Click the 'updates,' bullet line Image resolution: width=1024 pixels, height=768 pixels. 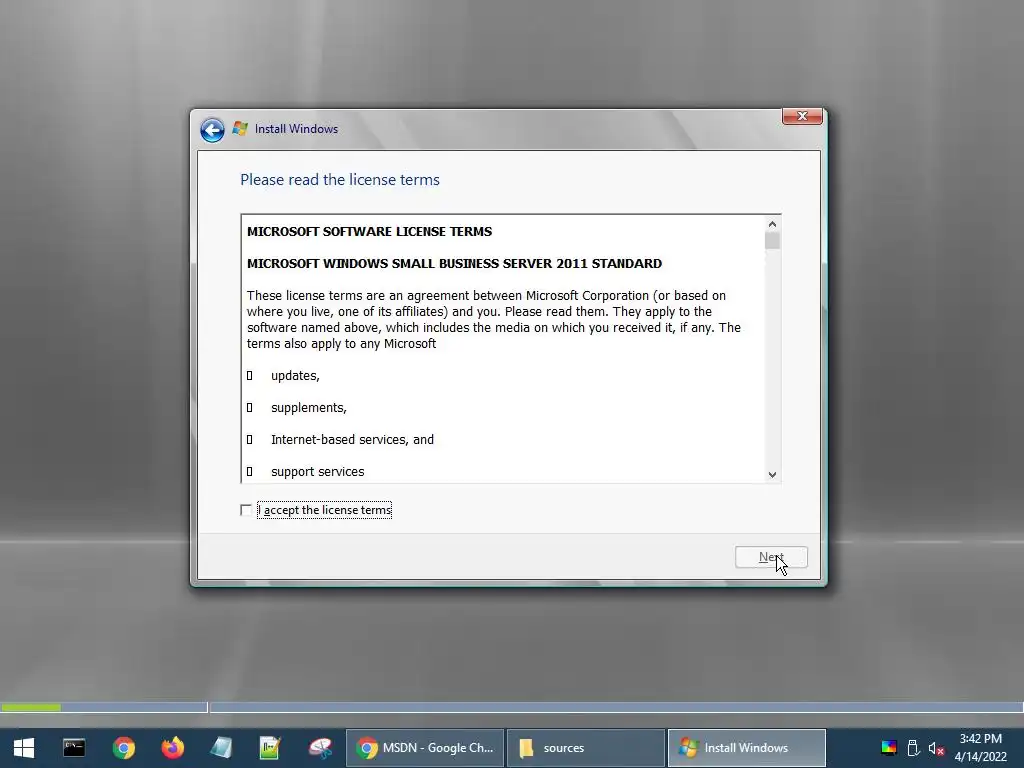(295, 376)
